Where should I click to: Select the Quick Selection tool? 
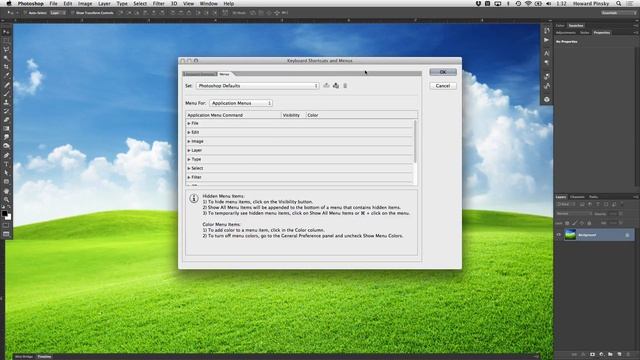pos(6,58)
